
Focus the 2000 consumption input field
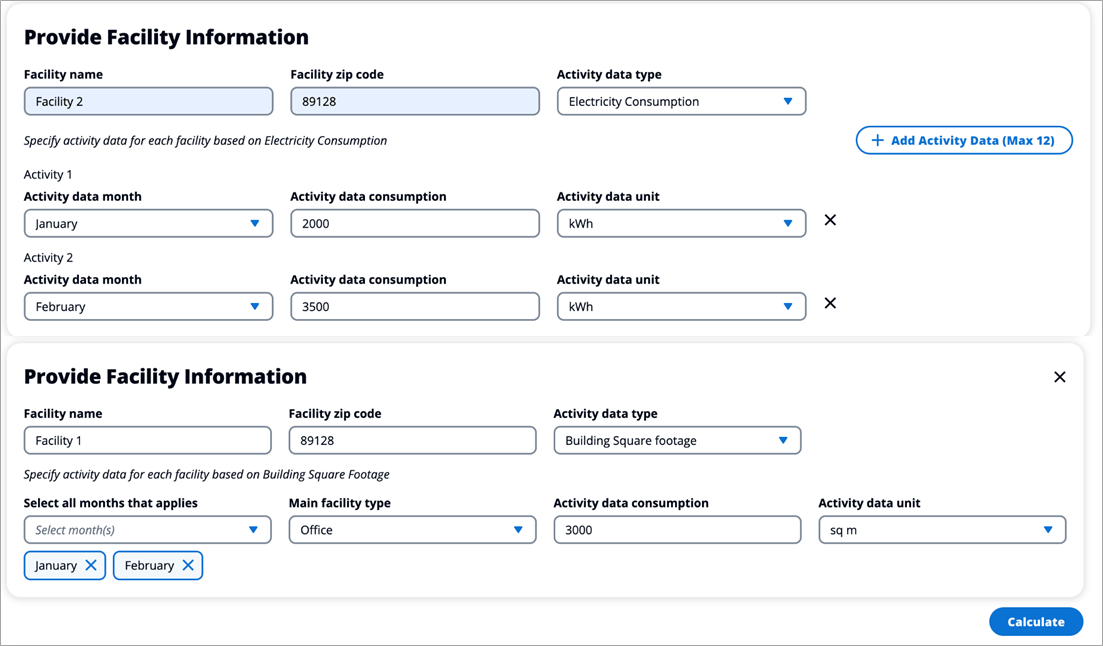point(414,224)
